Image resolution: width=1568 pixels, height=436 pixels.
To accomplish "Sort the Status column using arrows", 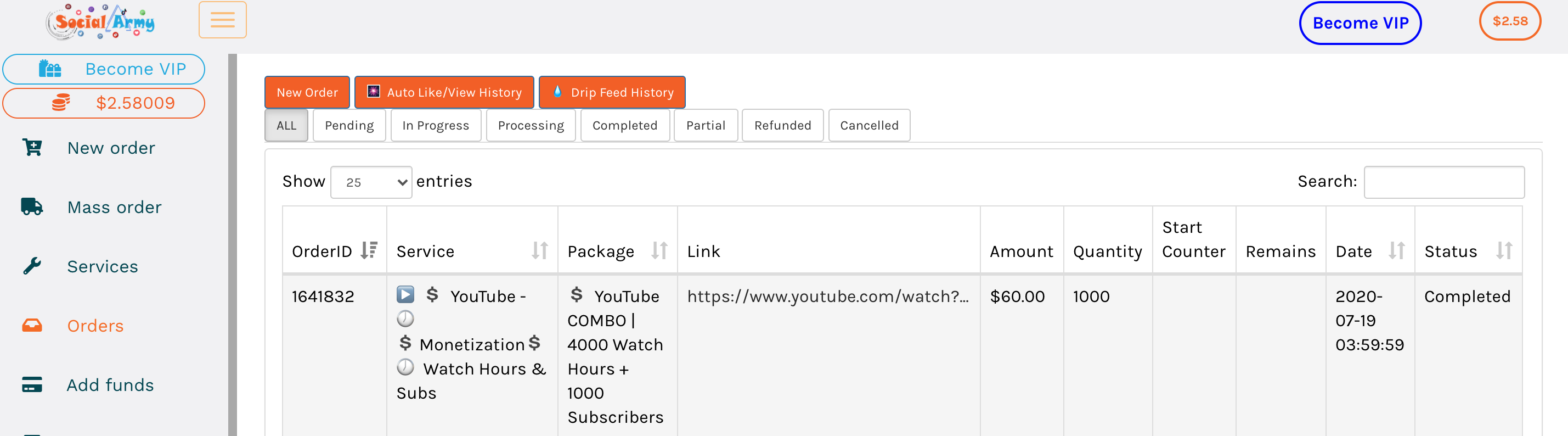I will pyautogui.click(x=1505, y=250).
